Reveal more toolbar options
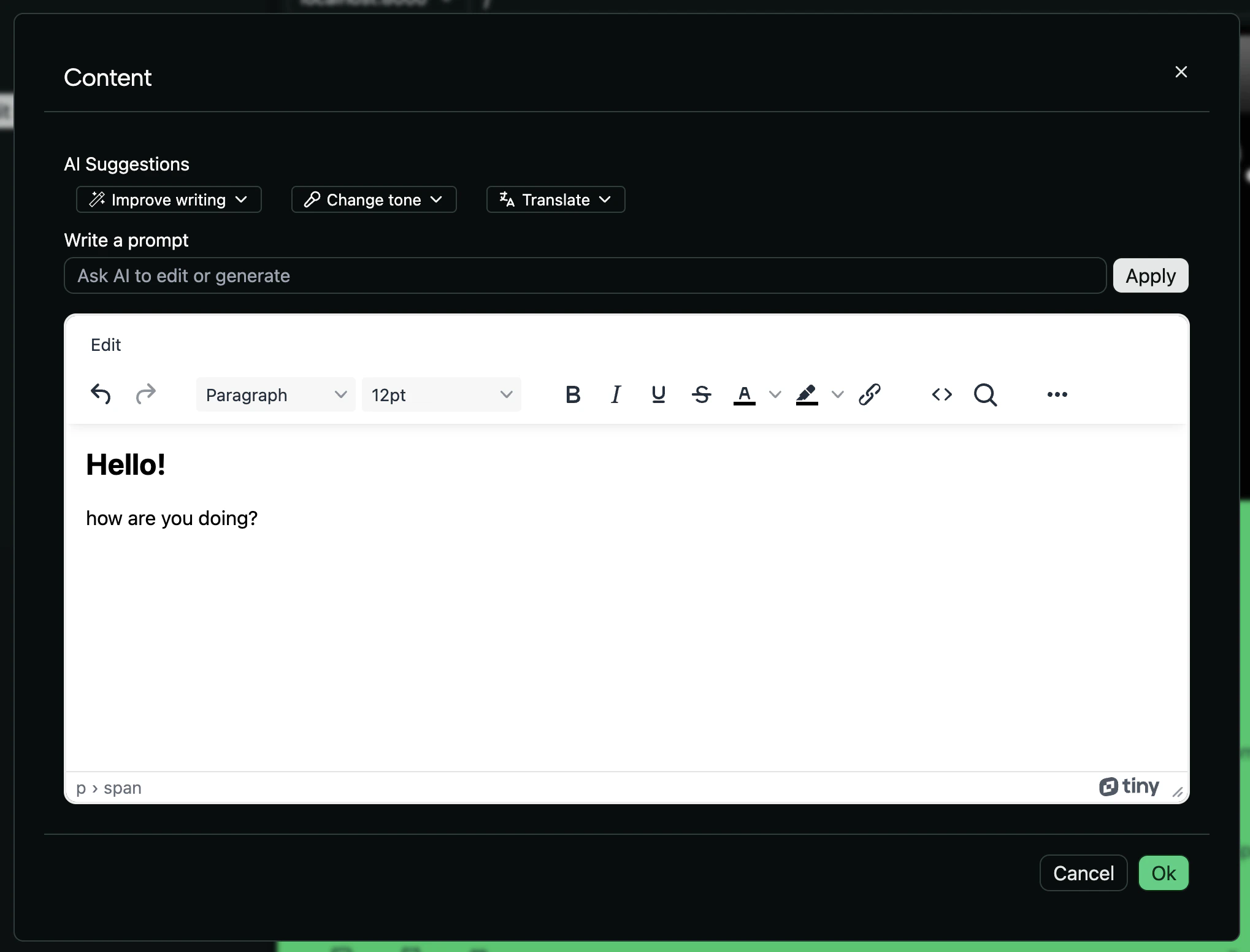1250x952 pixels. click(x=1057, y=394)
